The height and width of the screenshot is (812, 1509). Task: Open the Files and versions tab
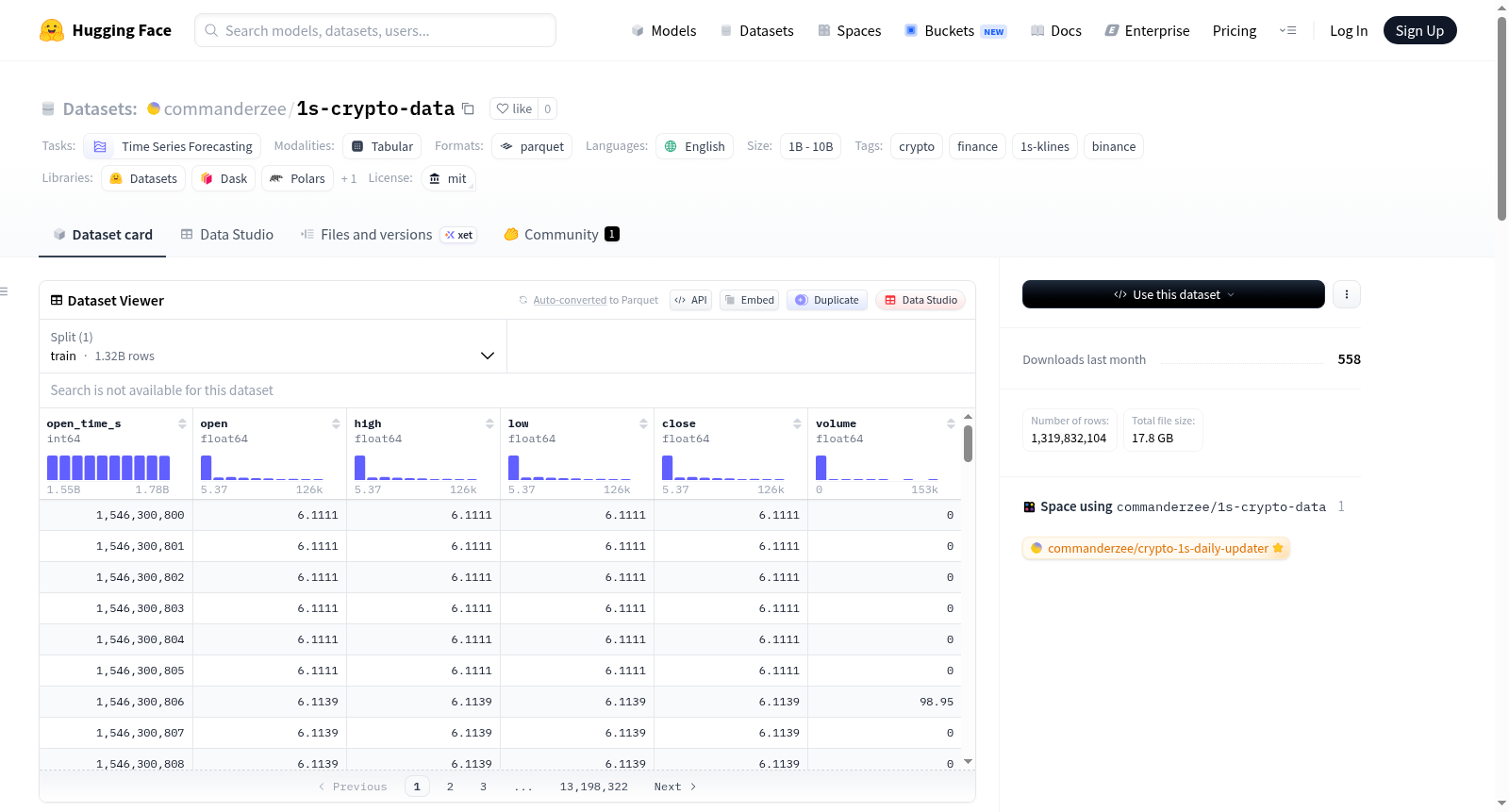tap(388, 235)
